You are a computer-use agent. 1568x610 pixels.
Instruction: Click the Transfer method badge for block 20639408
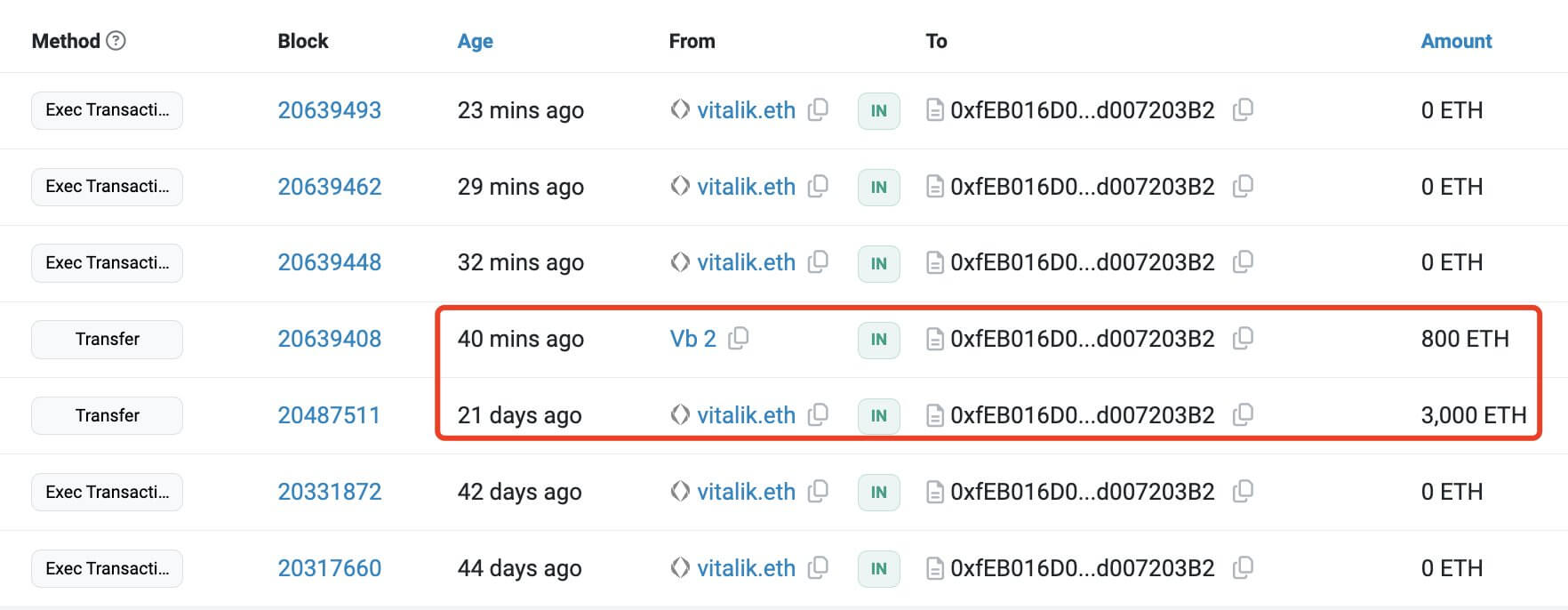[107, 339]
